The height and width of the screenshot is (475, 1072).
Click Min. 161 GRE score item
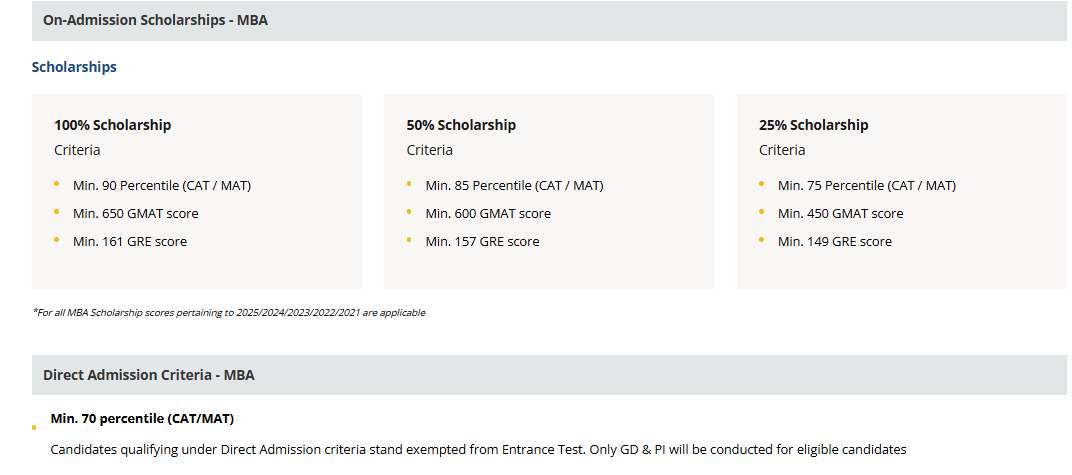coord(130,241)
